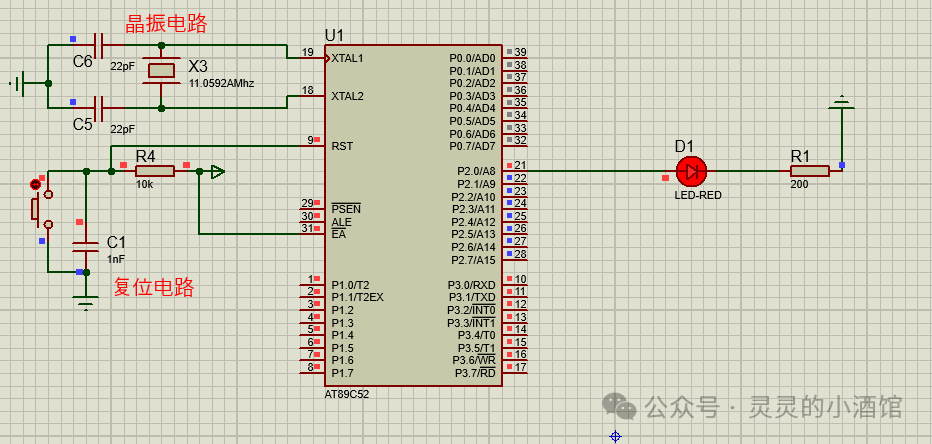932x444 pixels.
Task: Click the 10k value of R4
Action: (144, 185)
